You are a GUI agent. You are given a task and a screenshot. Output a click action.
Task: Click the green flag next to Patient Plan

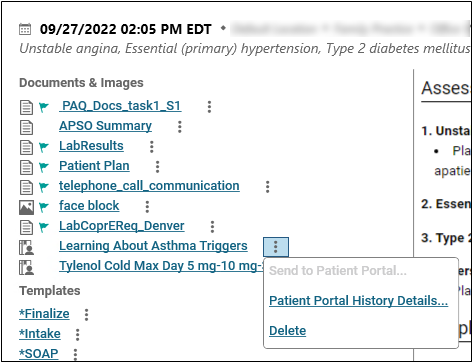(x=44, y=167)
